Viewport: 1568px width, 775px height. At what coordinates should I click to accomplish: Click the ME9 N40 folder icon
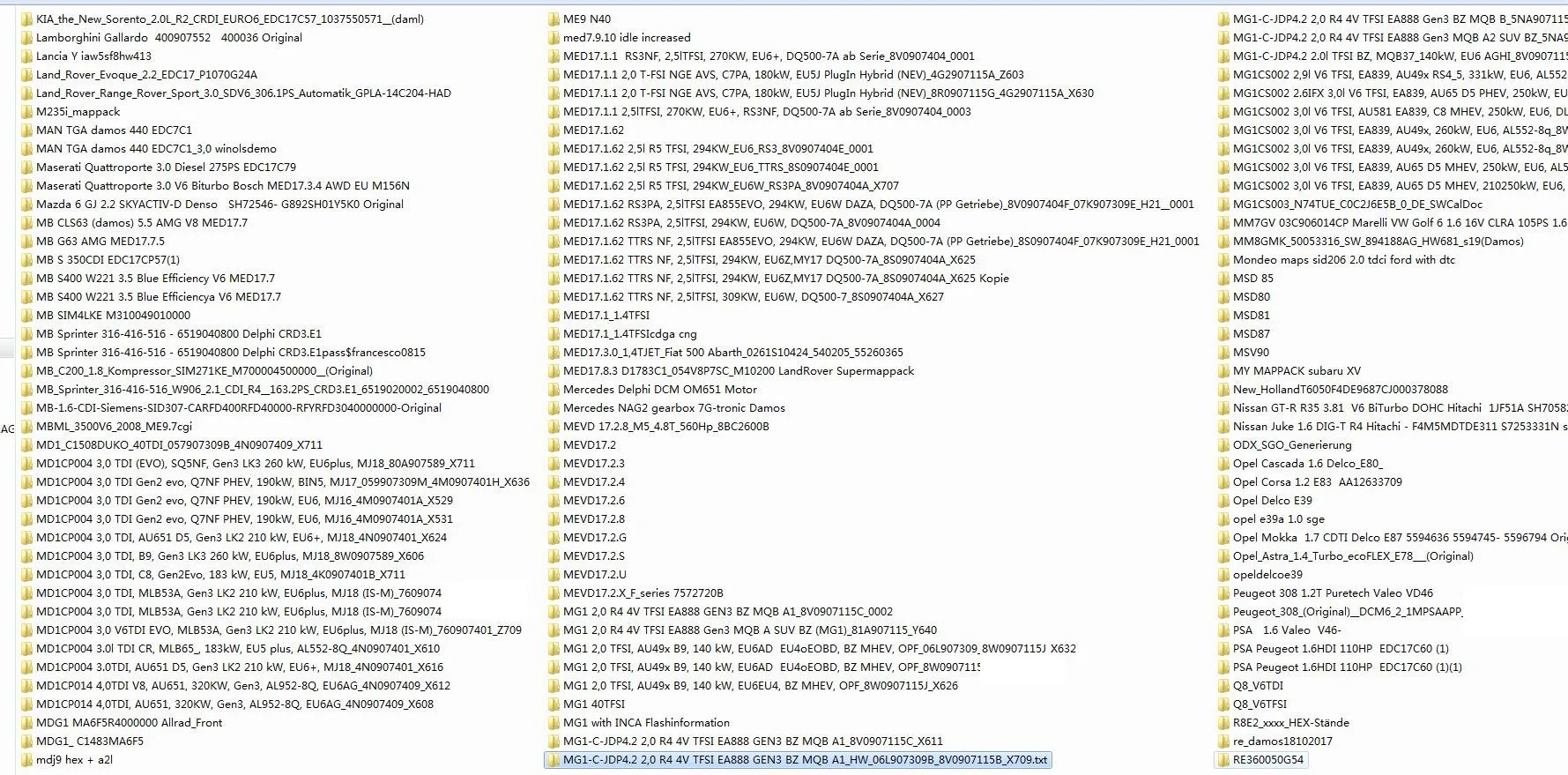pos(554,19)
